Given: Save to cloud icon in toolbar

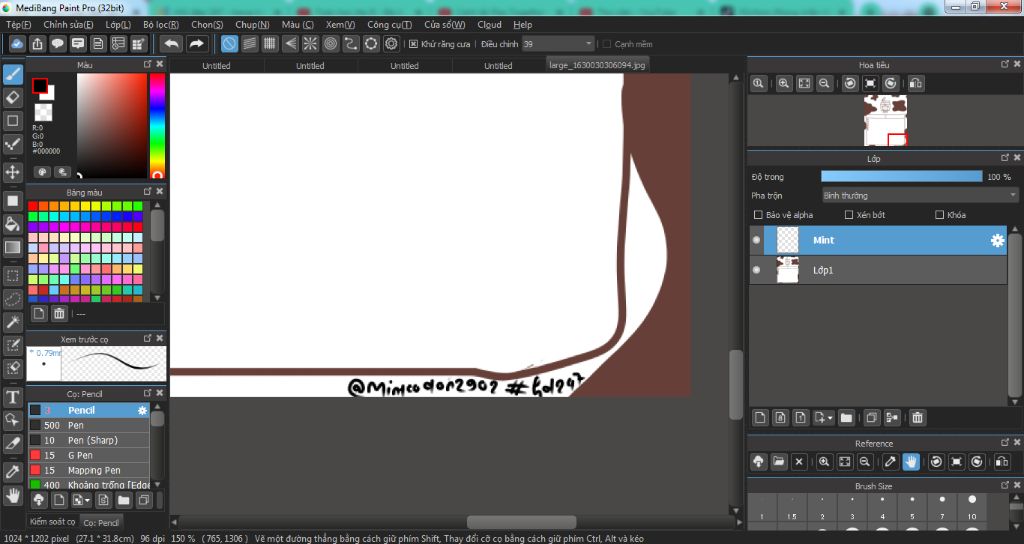Looking at the screenshot, I should 17,44.
